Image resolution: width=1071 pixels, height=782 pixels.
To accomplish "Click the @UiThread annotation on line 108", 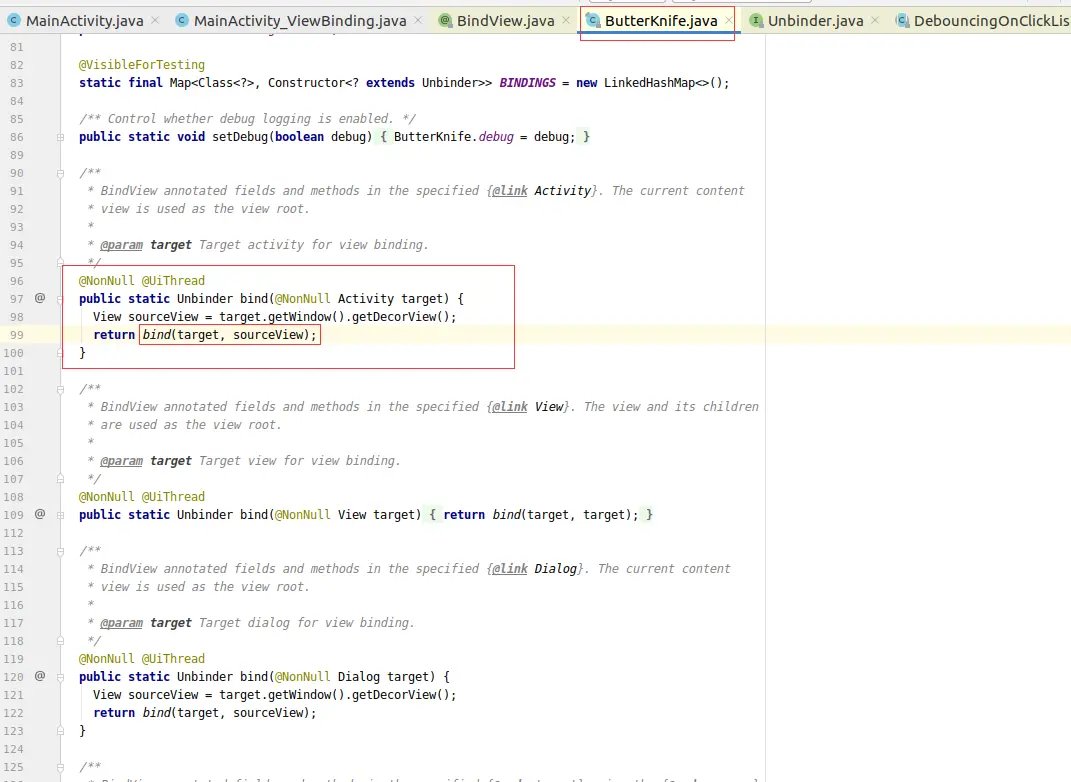I will (173, 497).
